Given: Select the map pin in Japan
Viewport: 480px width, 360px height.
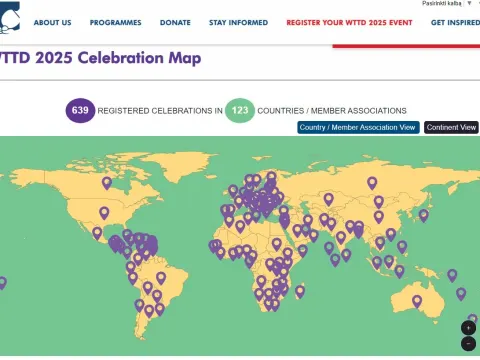Looking at the screenshot, I should click(424, 216).
